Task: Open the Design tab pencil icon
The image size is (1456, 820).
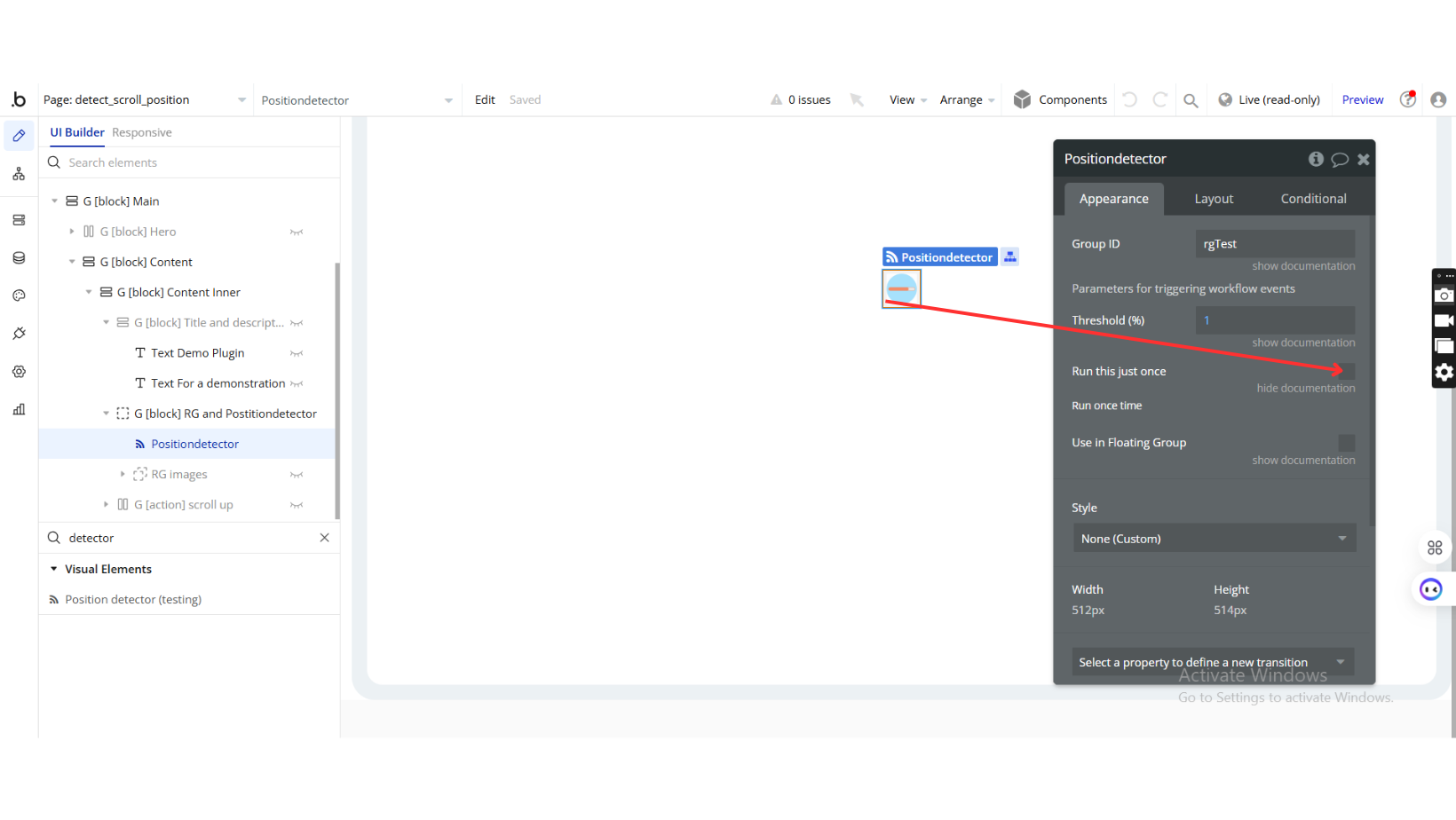Action: (x=19, y=136)
